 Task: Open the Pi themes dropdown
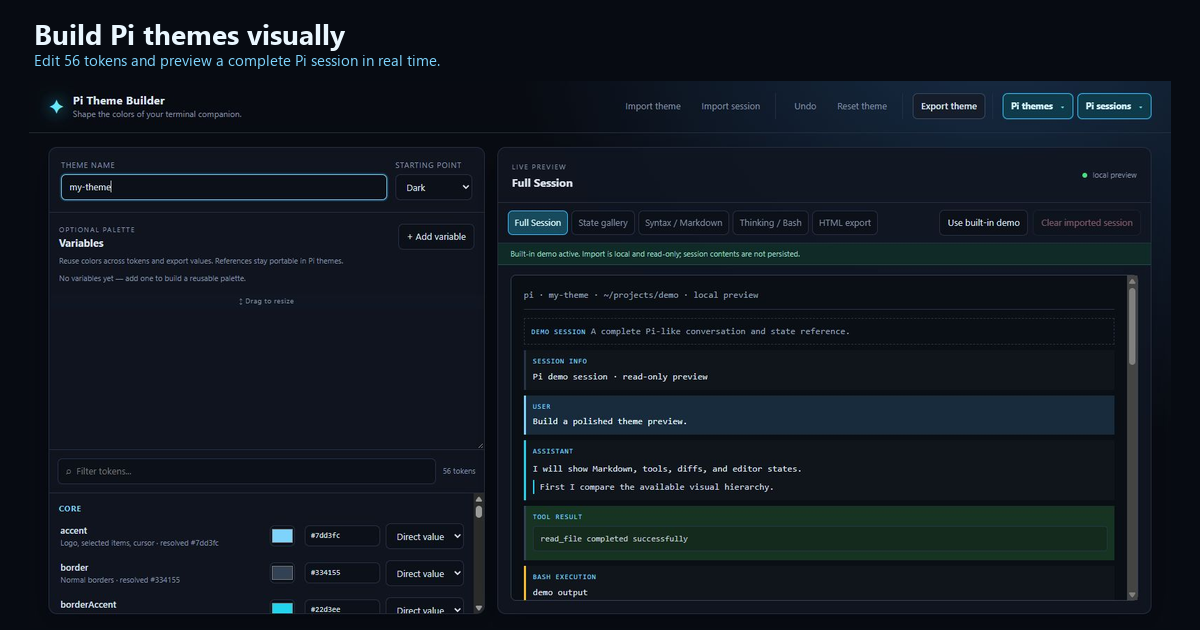click(1038, 106)
